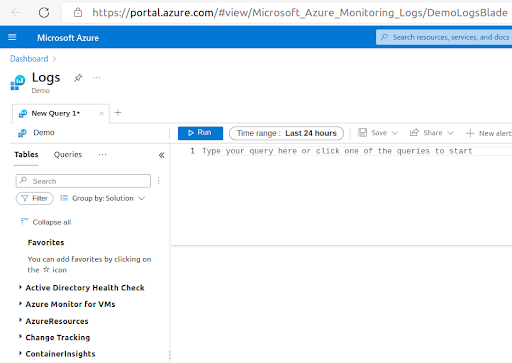
Task: Expand the ContainerInsights group
Action: coord(60,354)
